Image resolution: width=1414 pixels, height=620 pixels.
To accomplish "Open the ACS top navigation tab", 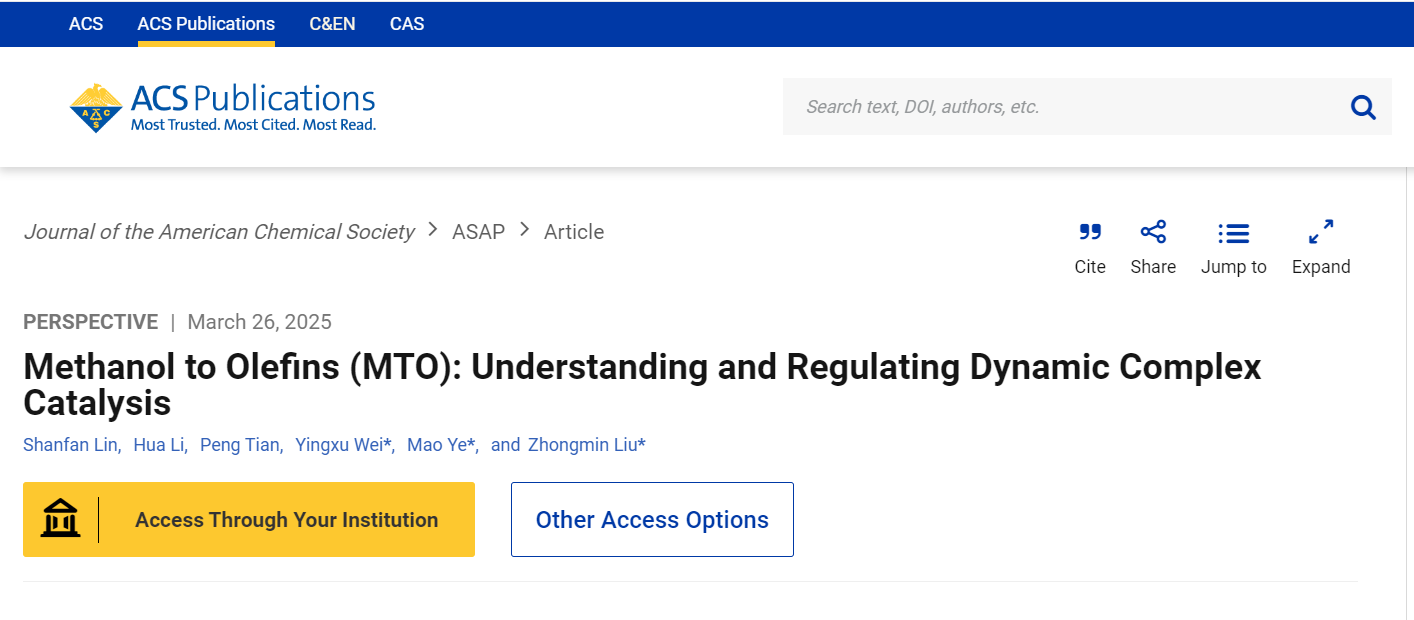I will pyautogui.click(x=86, y=24).
